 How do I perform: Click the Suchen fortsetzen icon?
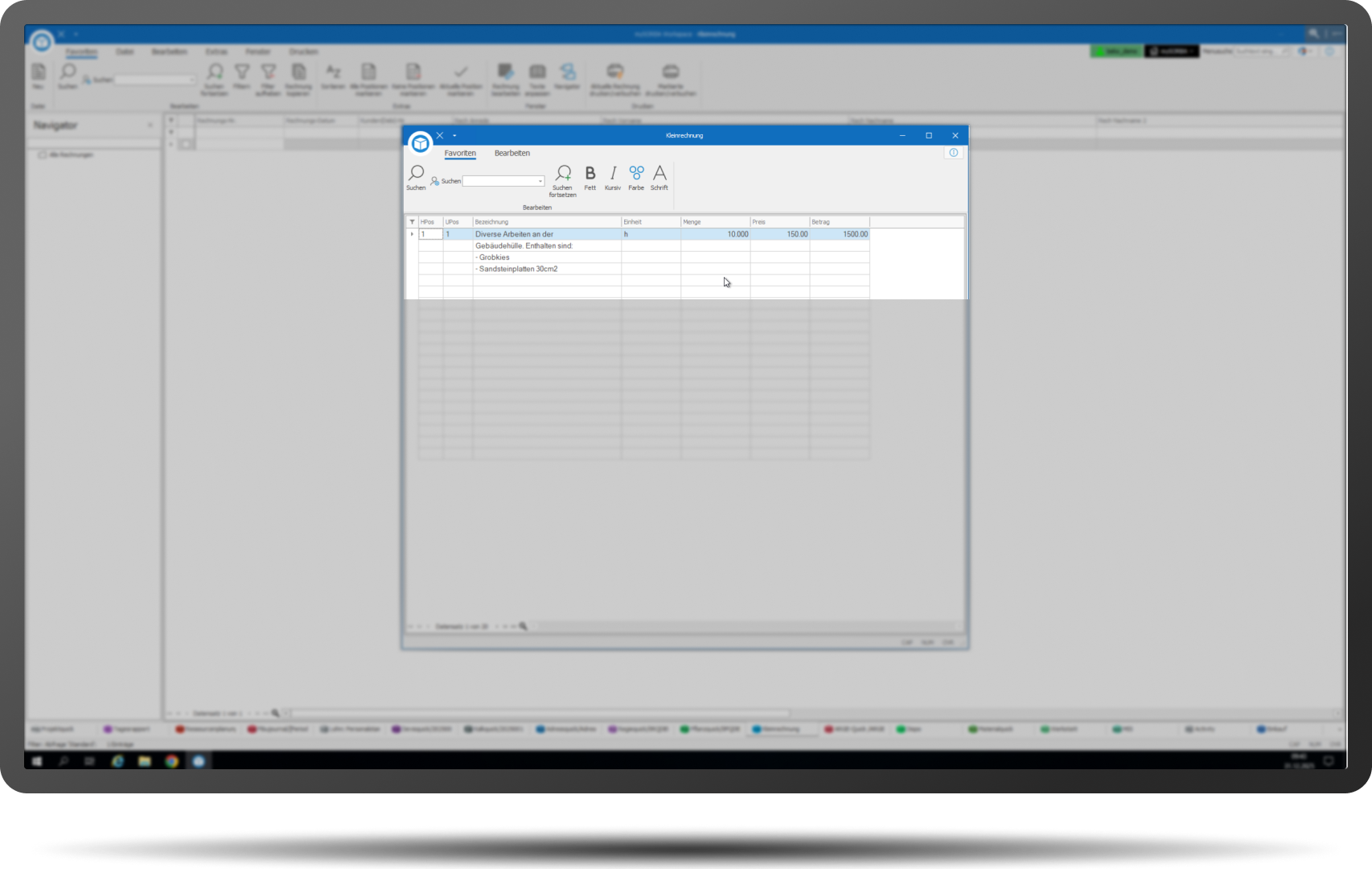pos(563,175)
